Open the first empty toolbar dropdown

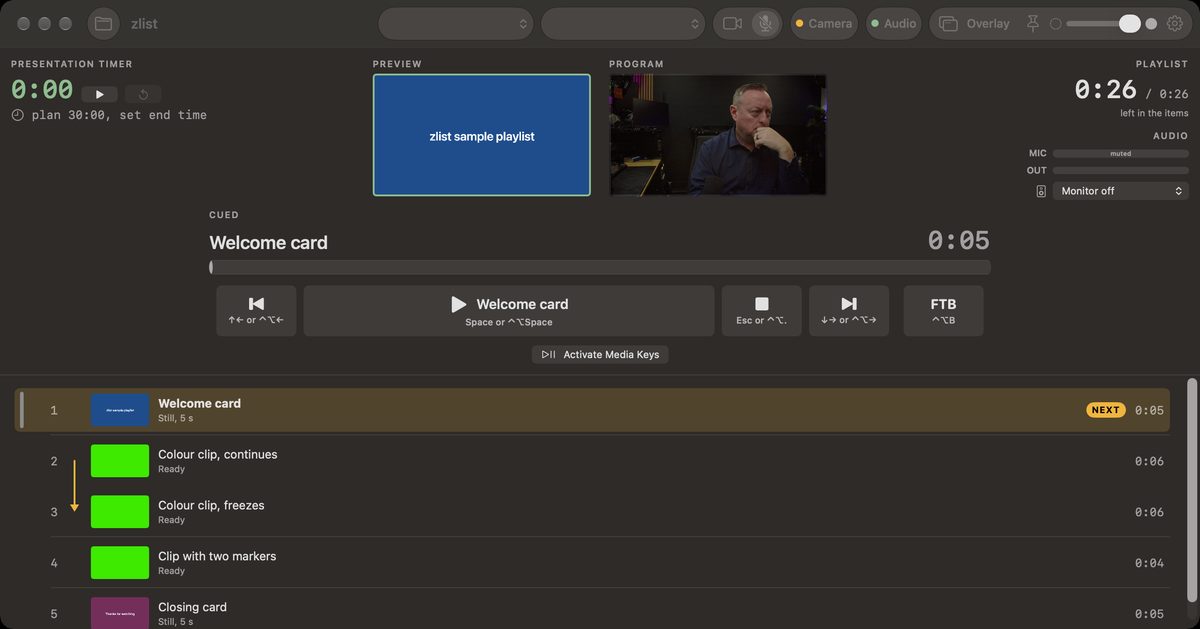point(456,23)
